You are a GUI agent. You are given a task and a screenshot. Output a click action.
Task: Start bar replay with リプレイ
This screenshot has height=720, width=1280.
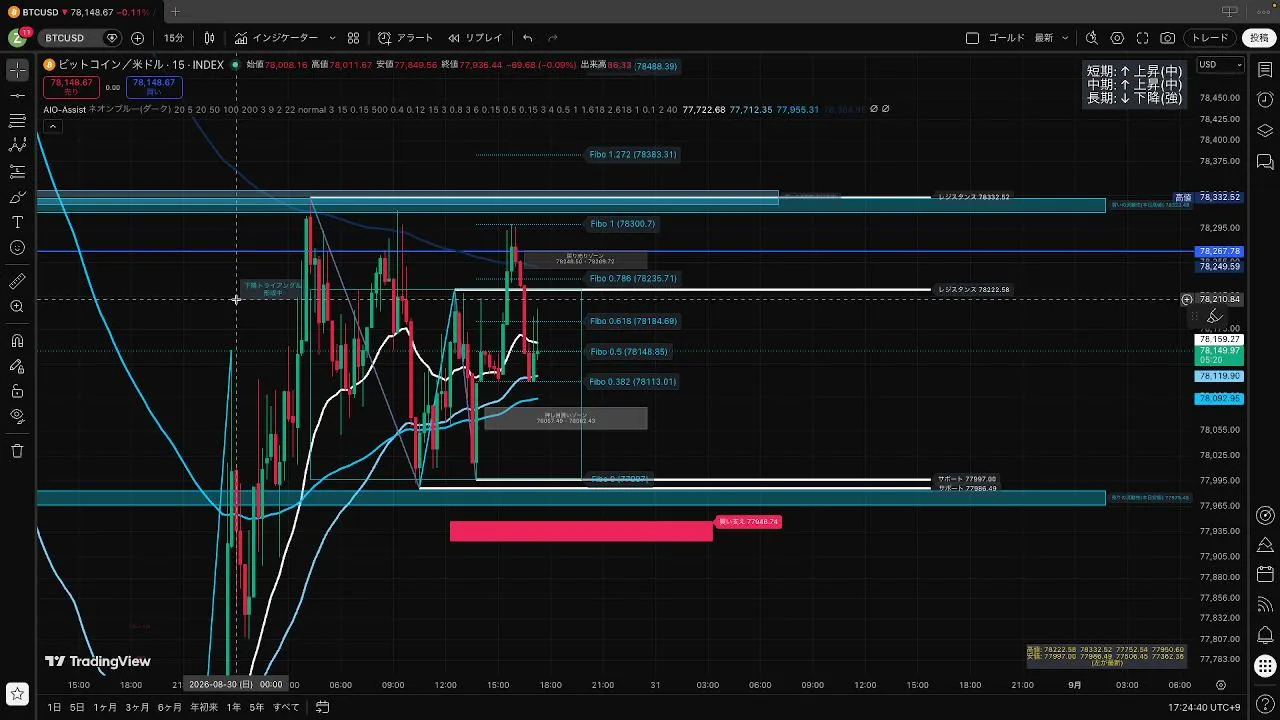(475, 38)
